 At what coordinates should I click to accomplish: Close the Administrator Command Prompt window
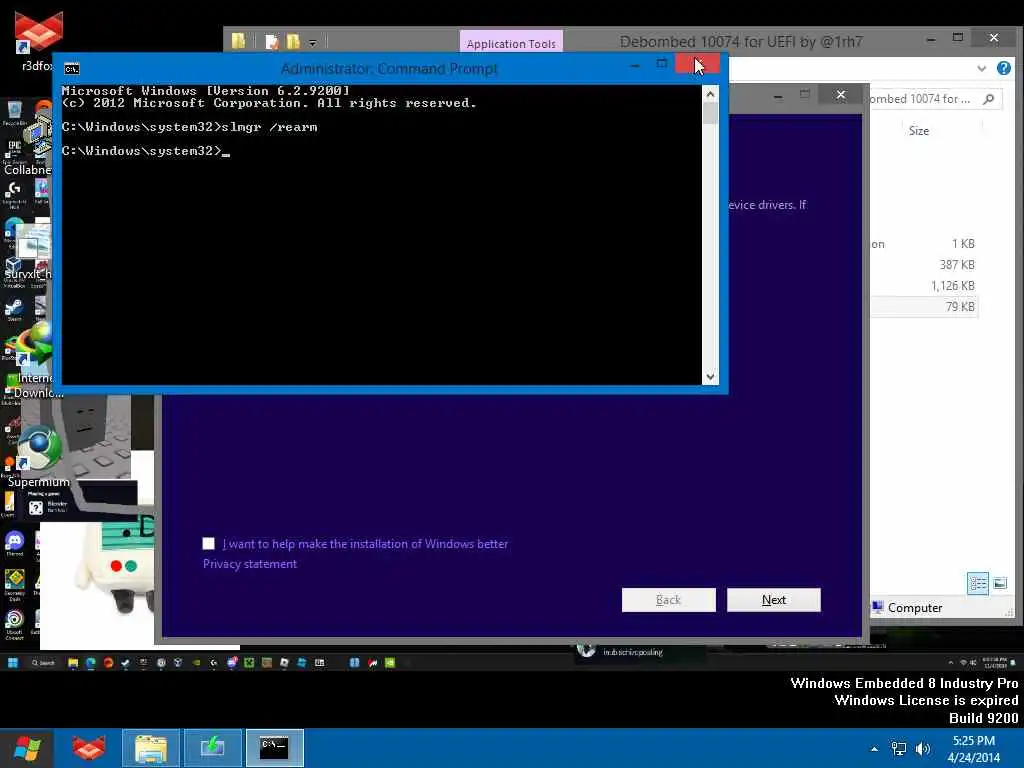(x=698, y=63)
